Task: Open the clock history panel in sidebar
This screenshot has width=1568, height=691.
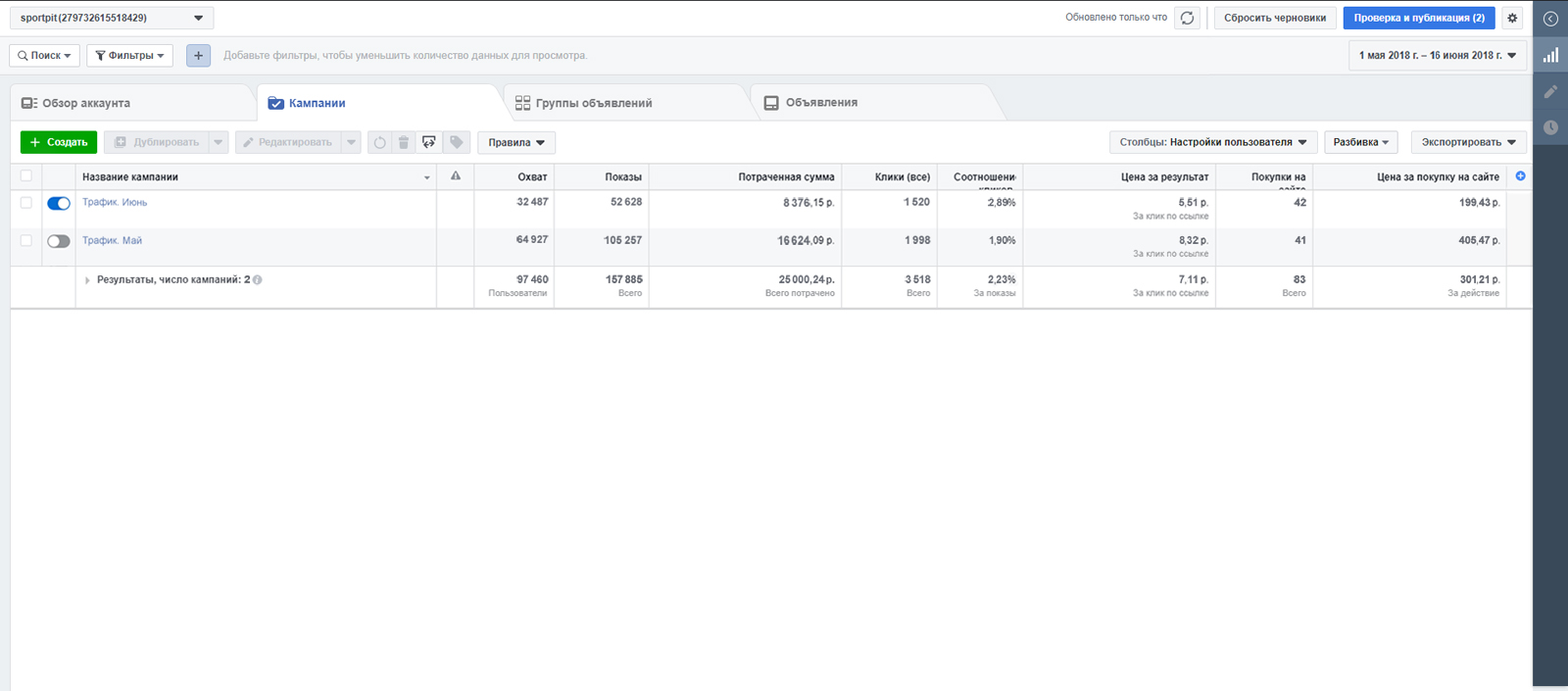Action: 1550,127
